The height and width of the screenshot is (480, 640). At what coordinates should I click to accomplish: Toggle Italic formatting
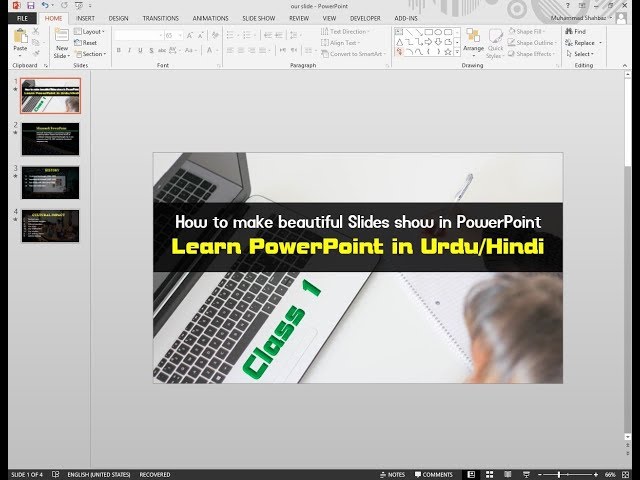129,50
